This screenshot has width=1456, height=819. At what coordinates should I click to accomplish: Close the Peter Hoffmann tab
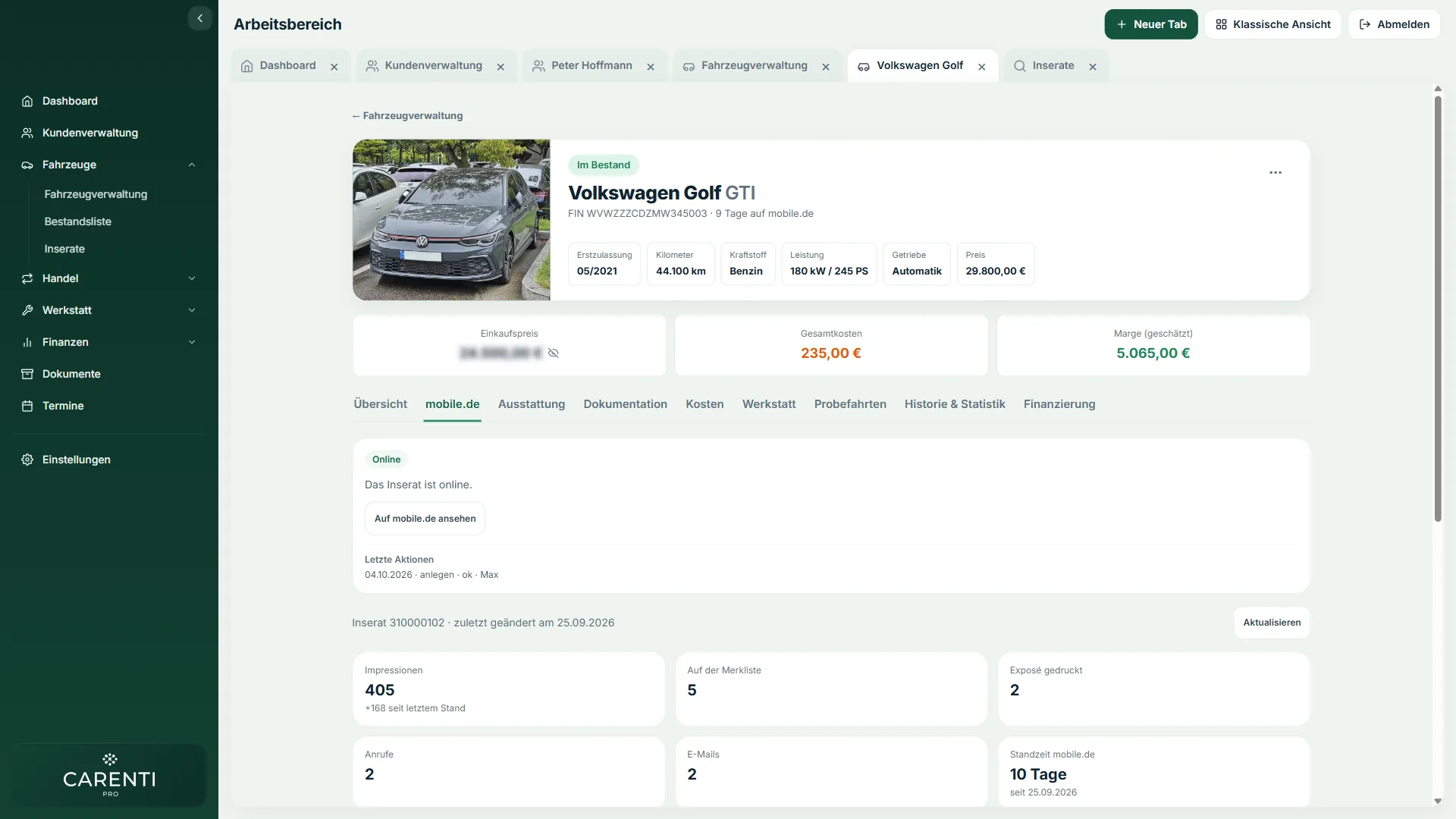pos(651,67)
